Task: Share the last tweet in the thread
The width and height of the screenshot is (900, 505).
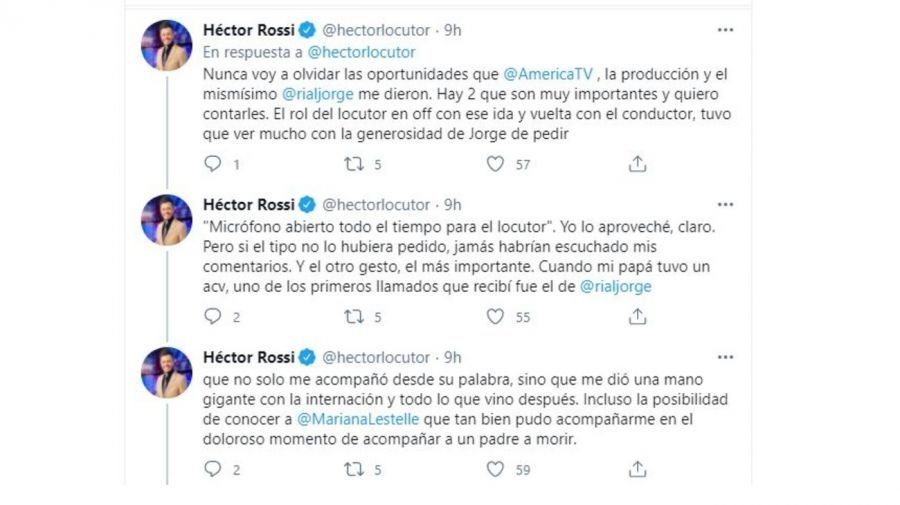Action: [x=637, y=468]
